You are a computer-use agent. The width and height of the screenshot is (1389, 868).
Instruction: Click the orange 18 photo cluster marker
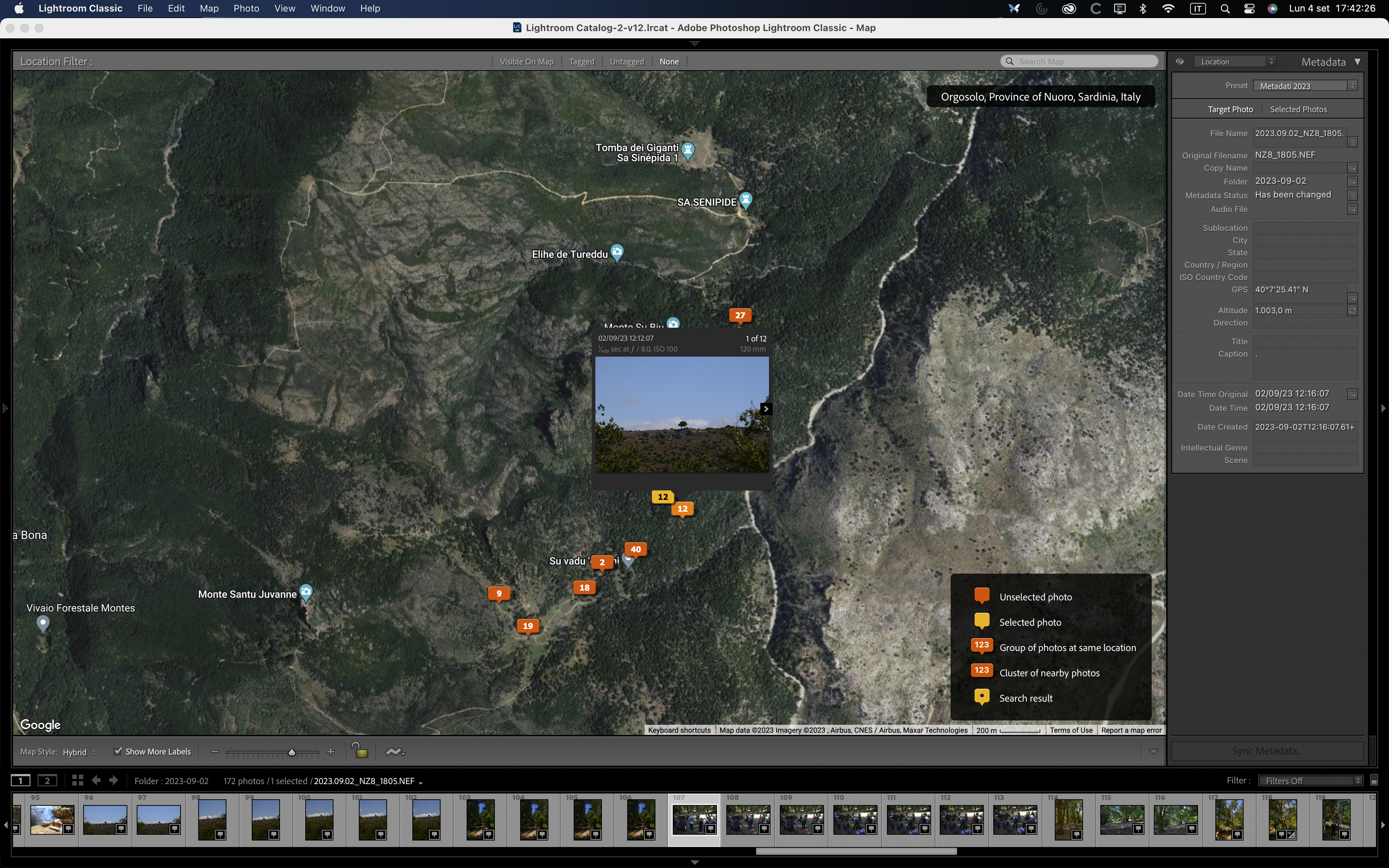coord(584,587)
